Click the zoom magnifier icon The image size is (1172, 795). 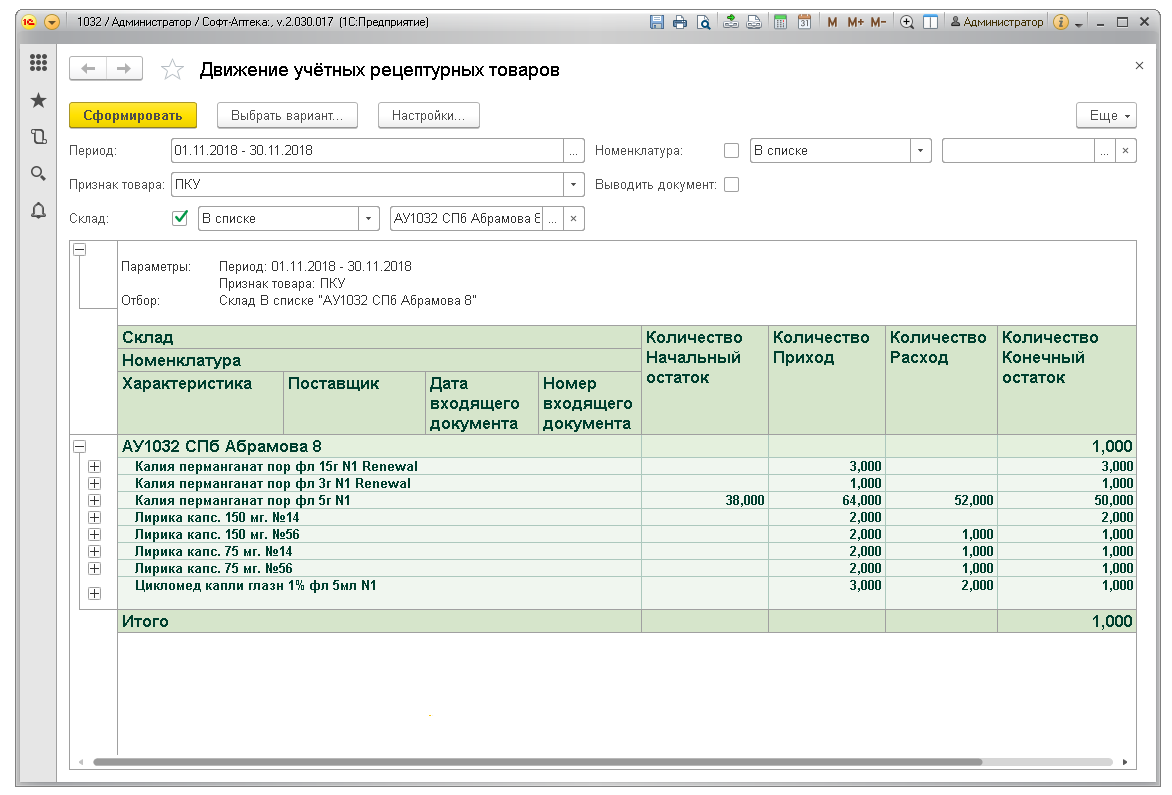(x=907, y=22)
